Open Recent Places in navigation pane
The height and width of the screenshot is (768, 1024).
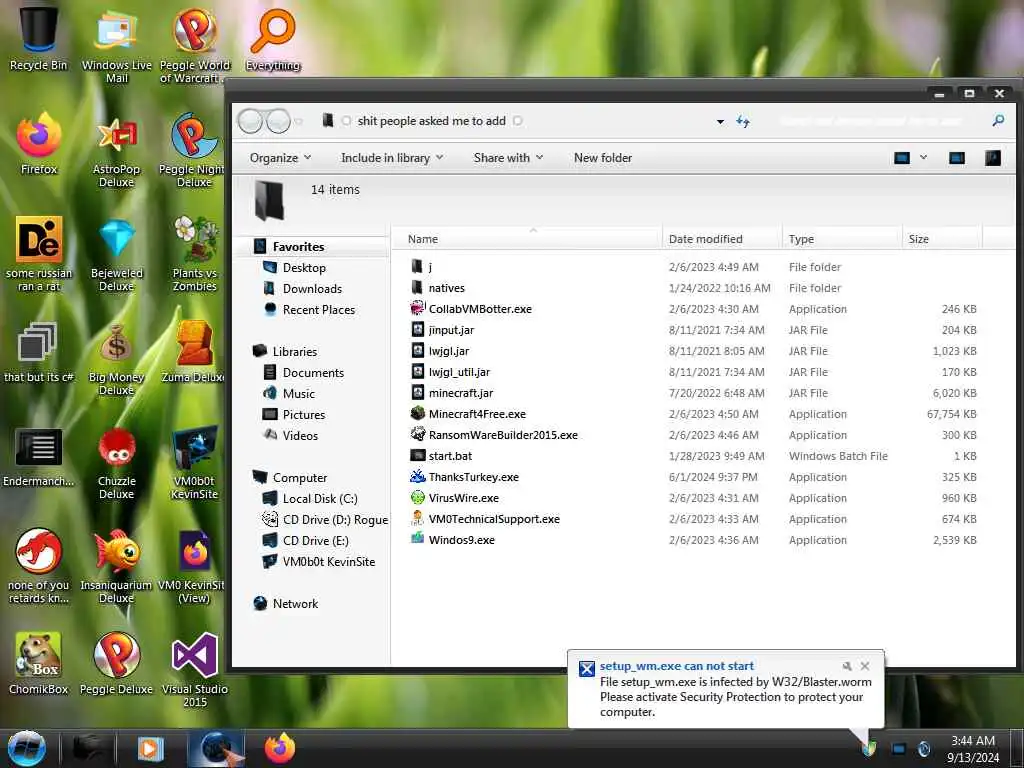click(x=319, y=310)
